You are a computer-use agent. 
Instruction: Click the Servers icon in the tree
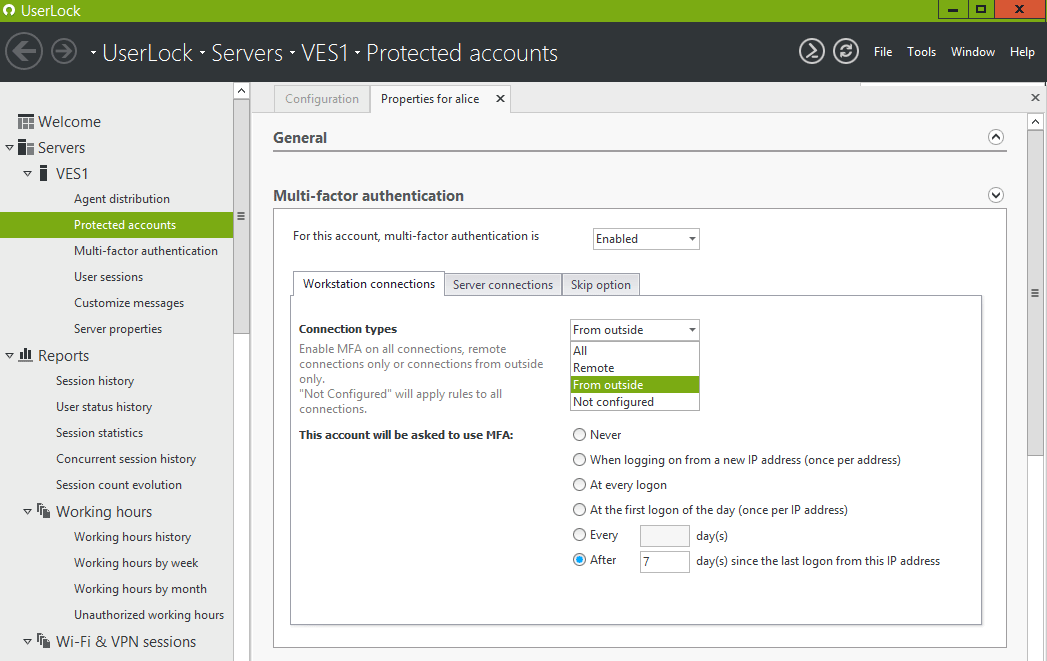pos(25,147)
